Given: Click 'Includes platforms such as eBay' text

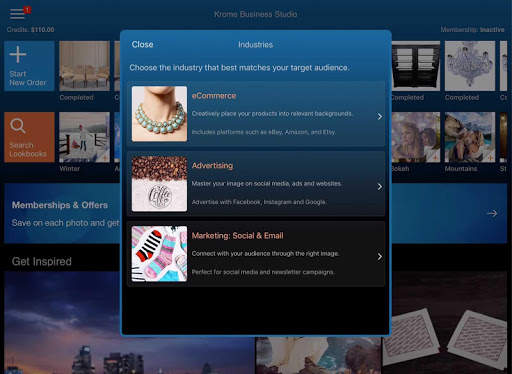Looking at the screenshot, I should [264, 132].
